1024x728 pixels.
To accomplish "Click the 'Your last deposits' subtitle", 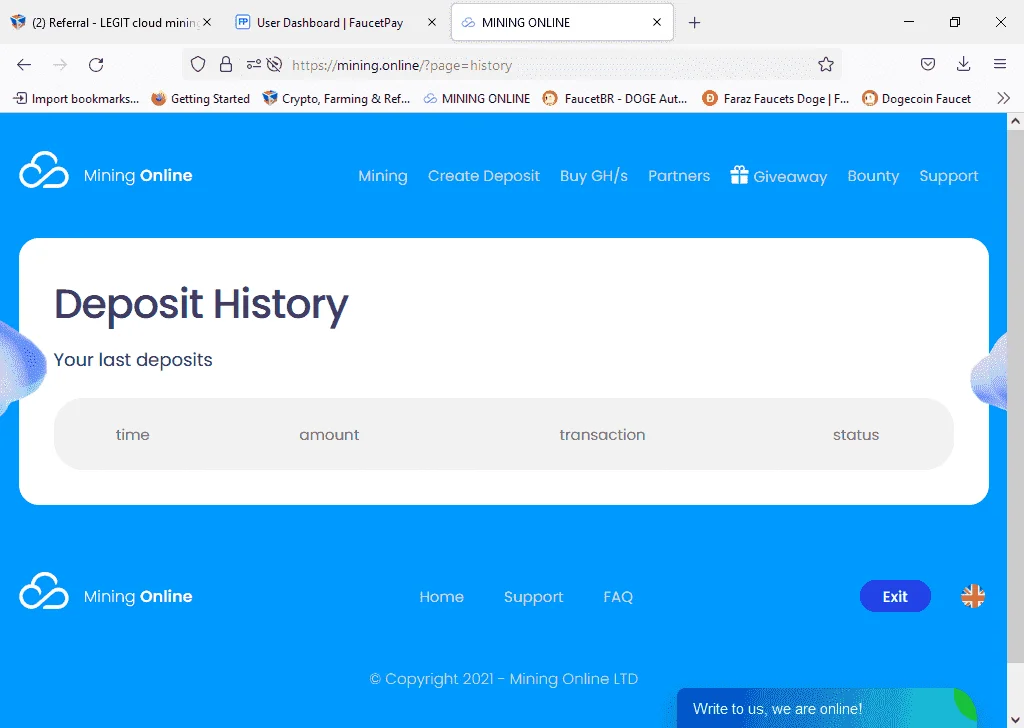I will click(x=133, y=360).
